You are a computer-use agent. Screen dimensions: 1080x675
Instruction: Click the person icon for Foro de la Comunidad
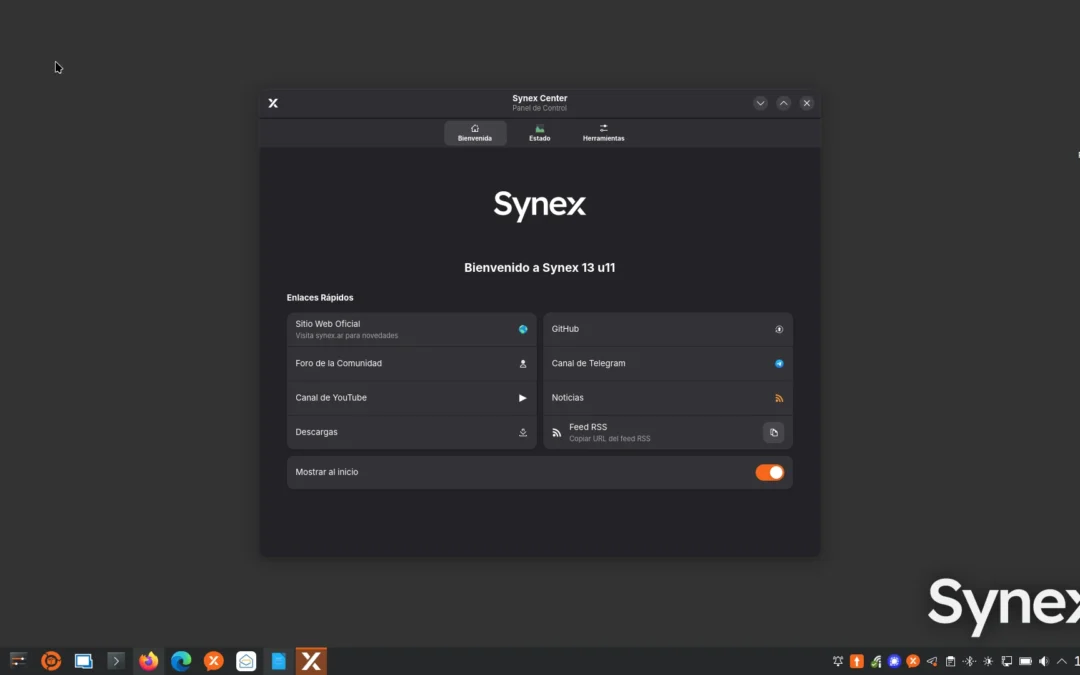click(523, 364)
